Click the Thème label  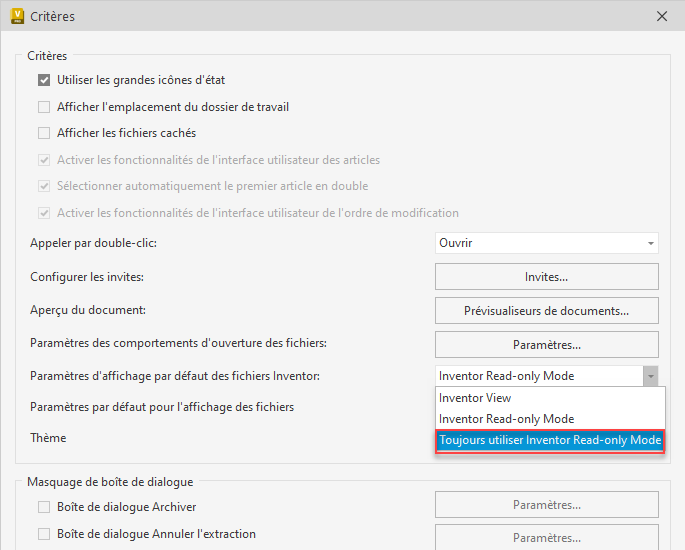(x=48, y=438)
